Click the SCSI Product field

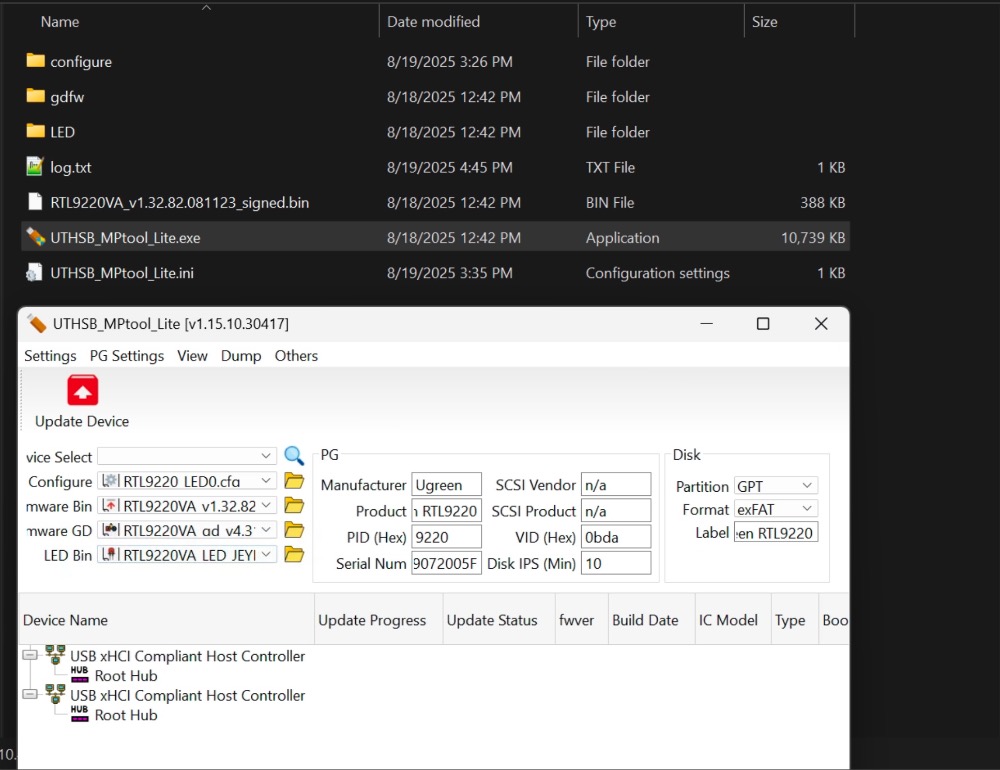pyautogui.click(x=616, y=510)
